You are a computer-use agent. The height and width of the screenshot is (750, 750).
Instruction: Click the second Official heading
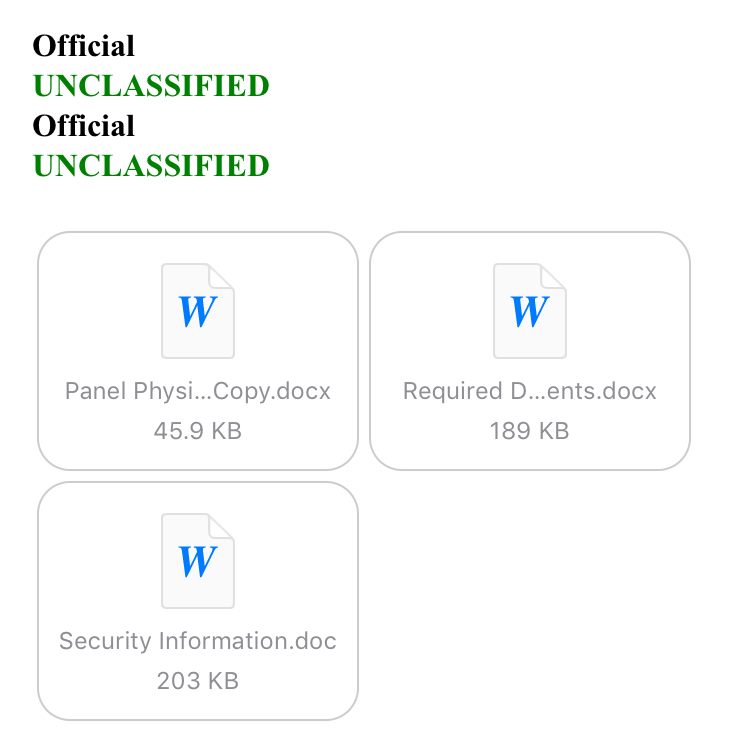coord(84,126)
